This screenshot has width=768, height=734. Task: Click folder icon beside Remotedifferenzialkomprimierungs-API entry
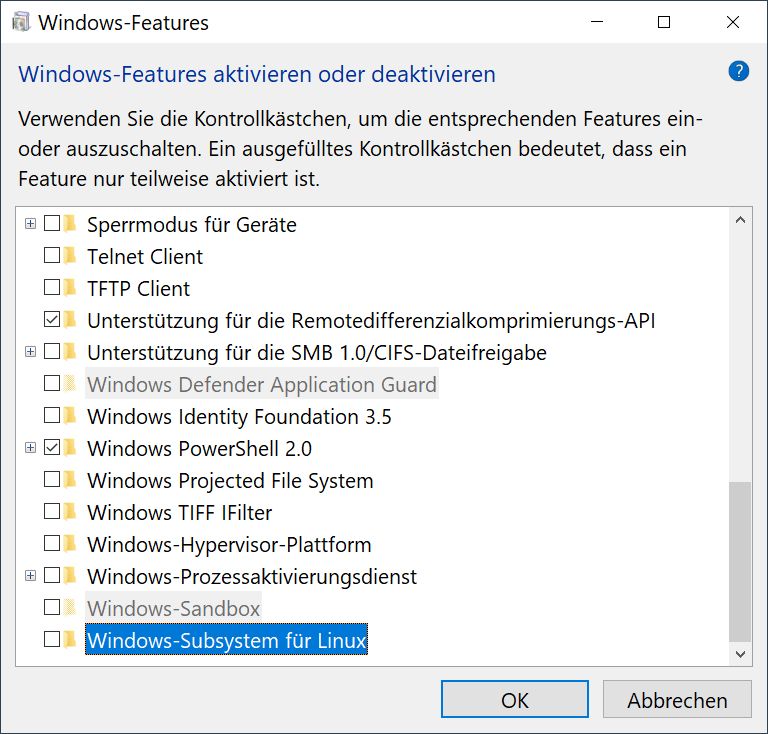pos(70,320)
